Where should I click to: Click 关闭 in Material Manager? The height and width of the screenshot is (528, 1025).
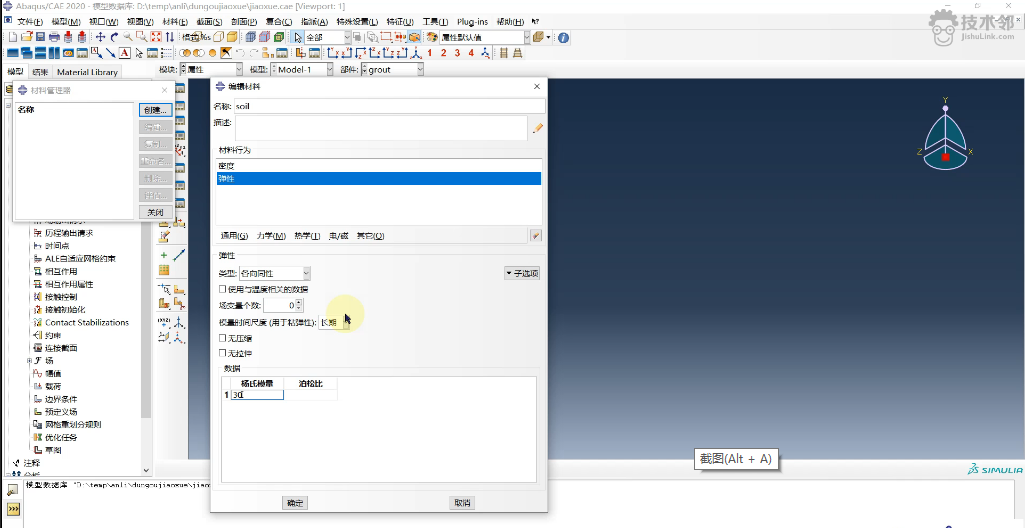(x=156, y=212)
